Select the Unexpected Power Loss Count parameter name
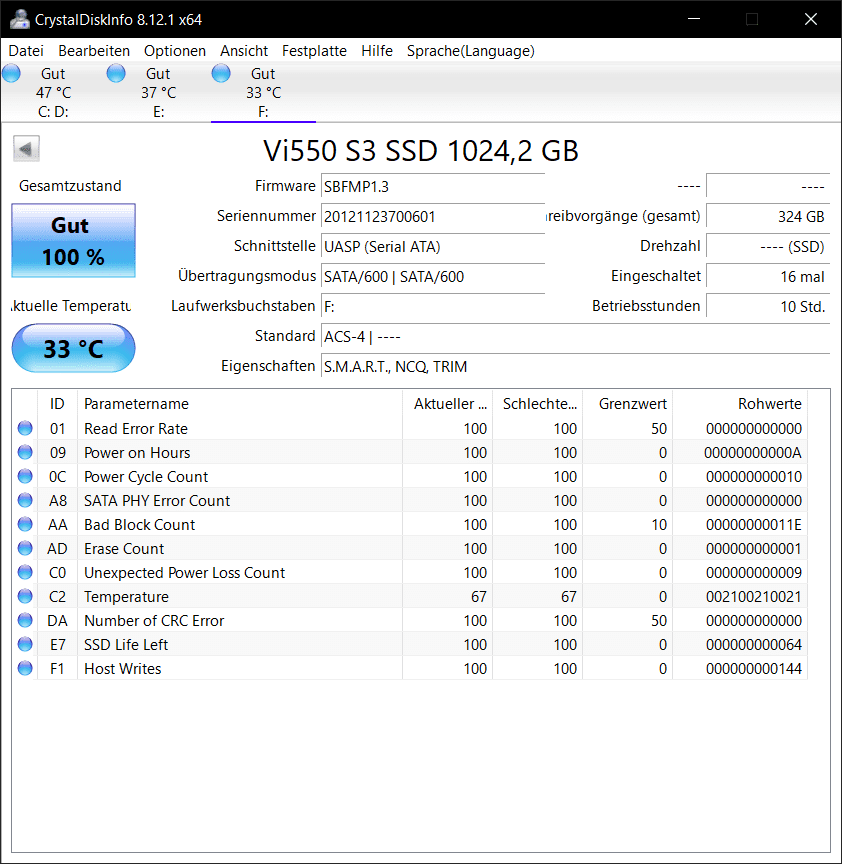This screenshot has height=864, width=842. tap(185, 573)
